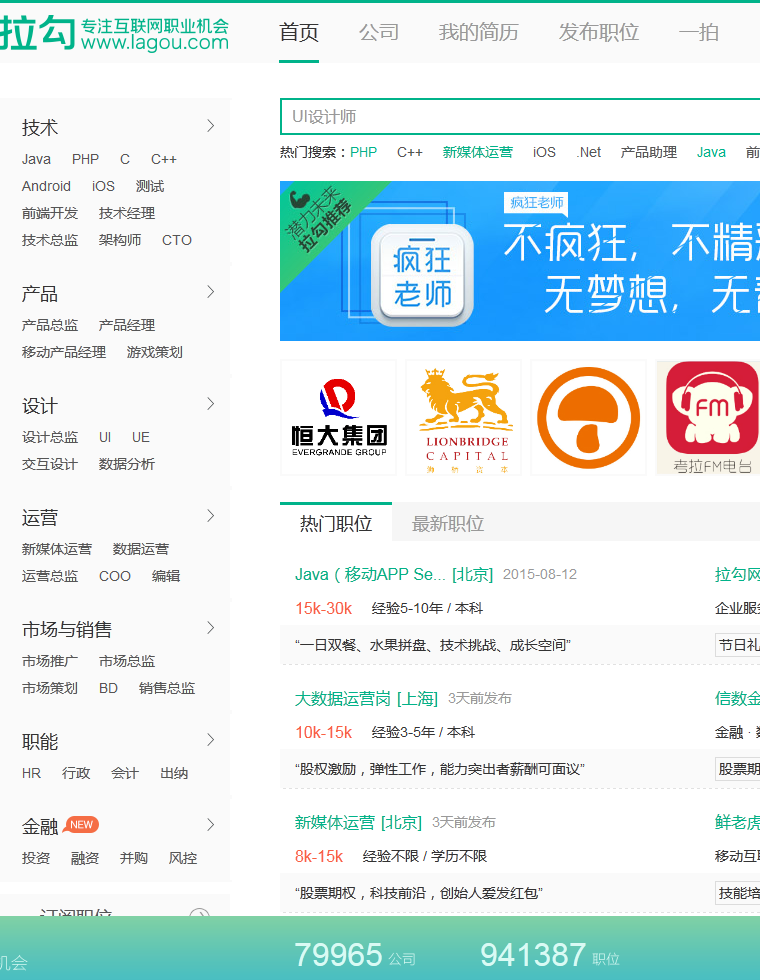Image resolution: width=760 pixels, height=980 pixels.
Task: Click hot search link Java
Action: tap(711, 152)
